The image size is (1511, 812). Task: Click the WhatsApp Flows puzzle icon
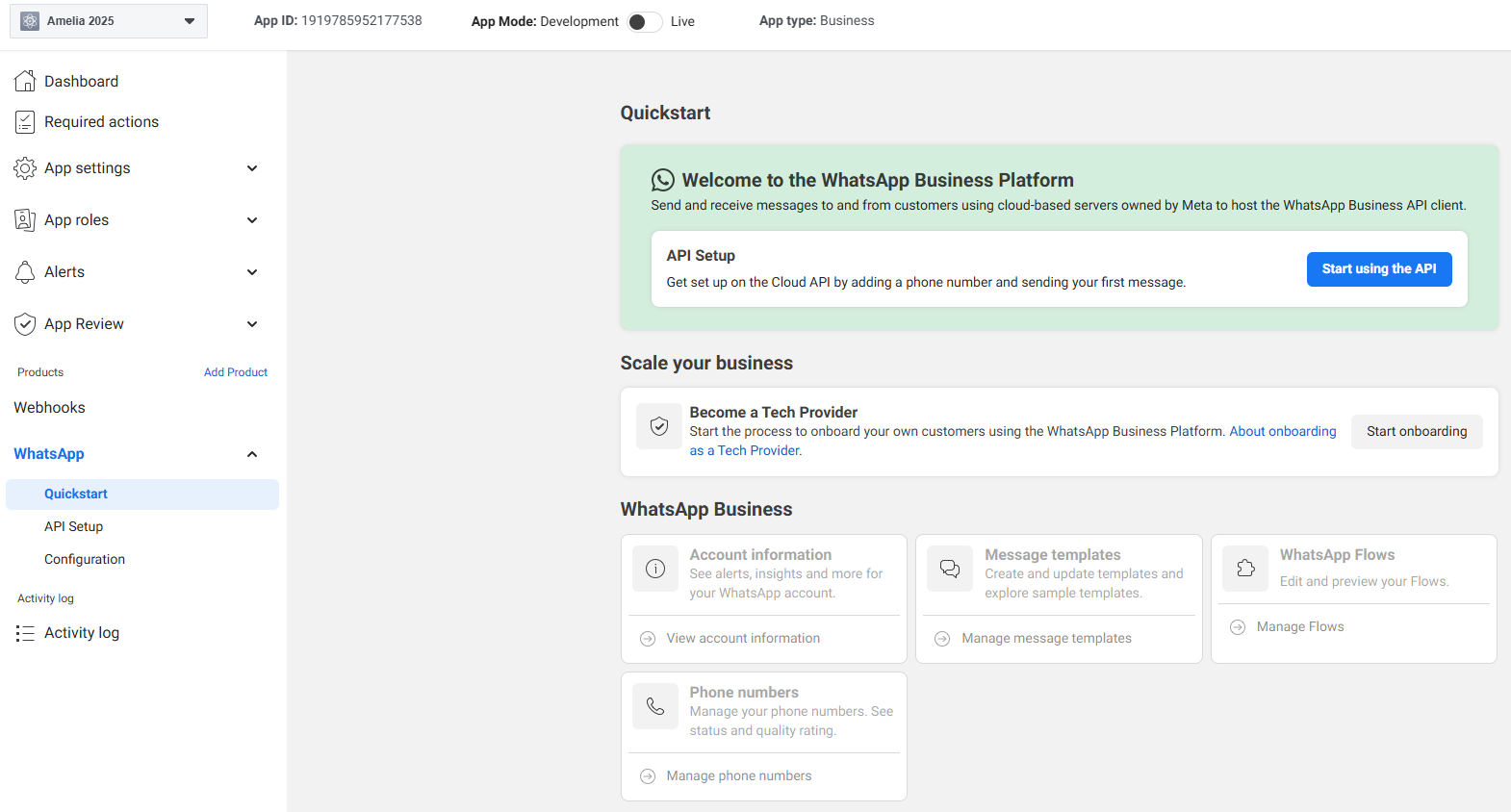[x=1245, y=569]
